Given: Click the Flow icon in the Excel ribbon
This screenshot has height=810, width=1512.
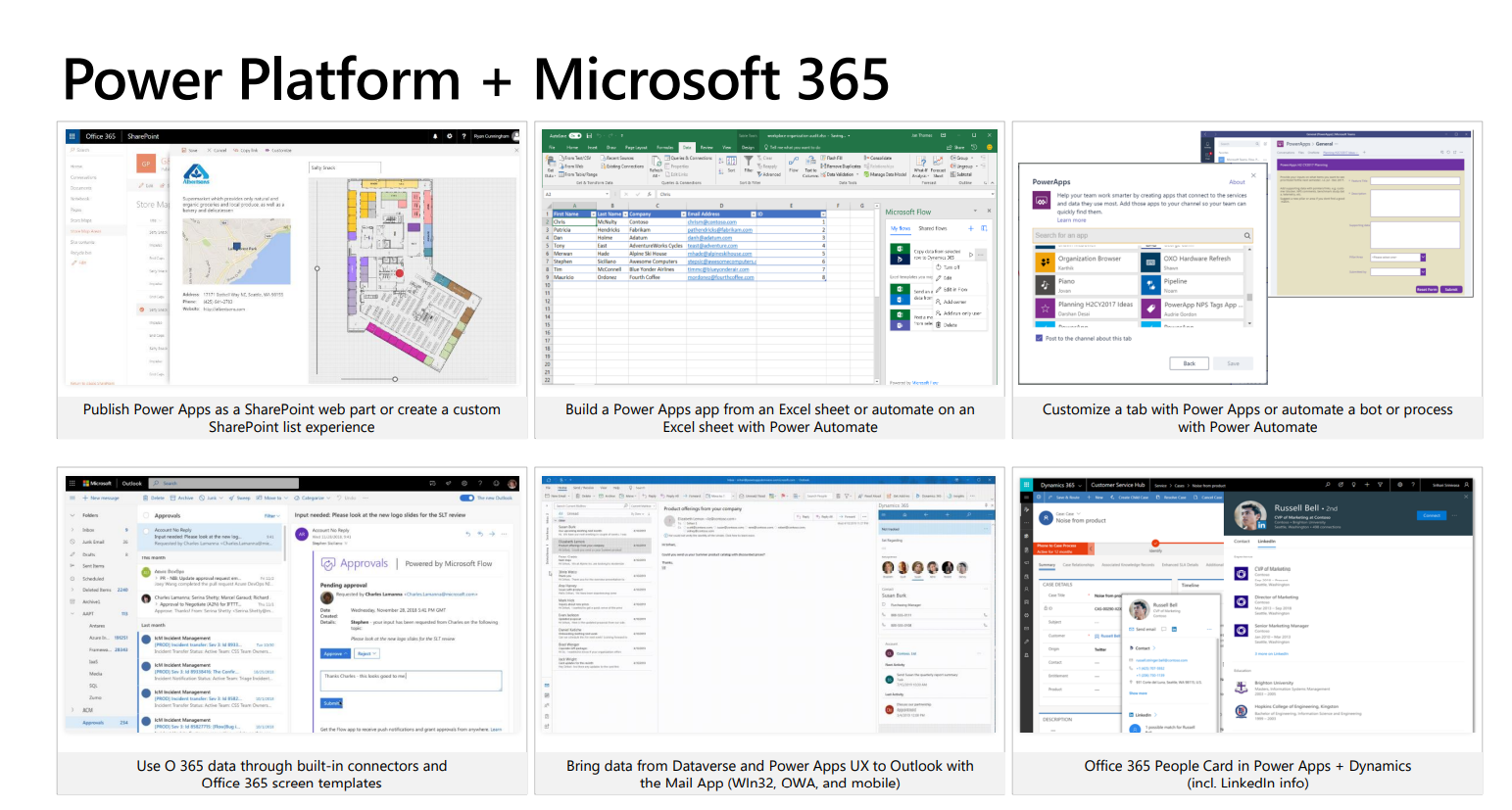Looking at the screenshot, I should point(794,163).
